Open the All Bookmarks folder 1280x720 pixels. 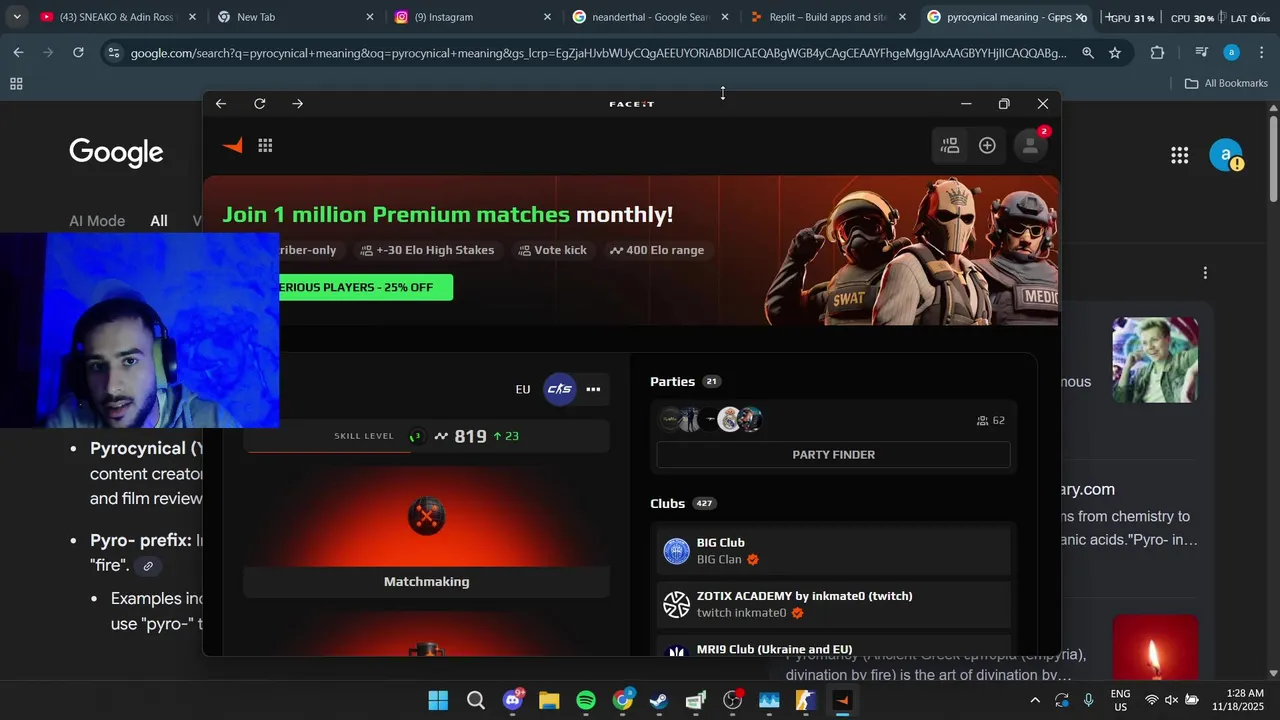[x=1226, y=84]
